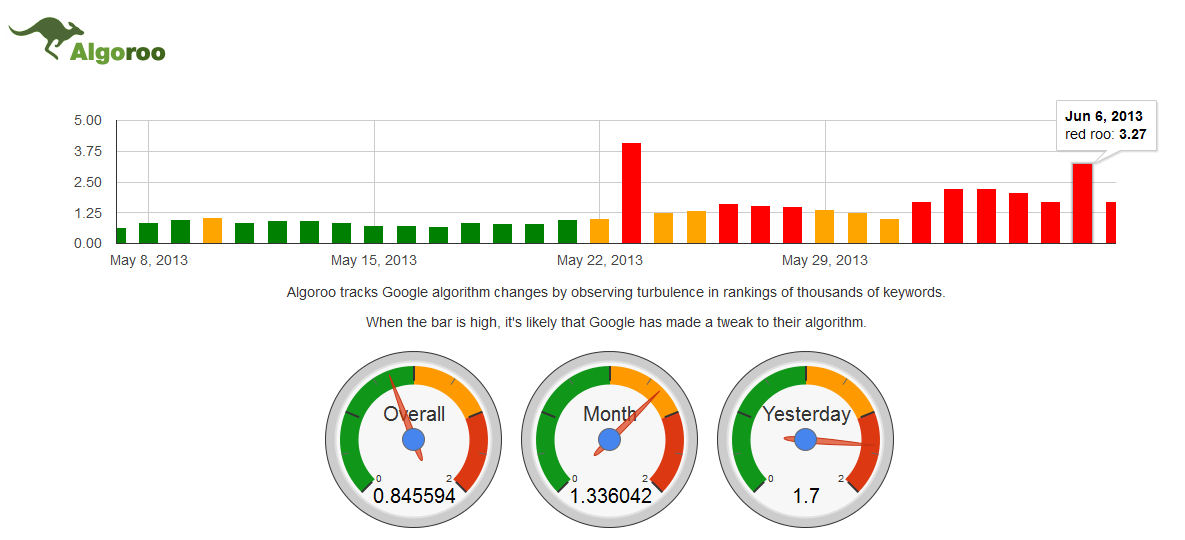Select the lone orange bar on May 10

click(212, 230)
